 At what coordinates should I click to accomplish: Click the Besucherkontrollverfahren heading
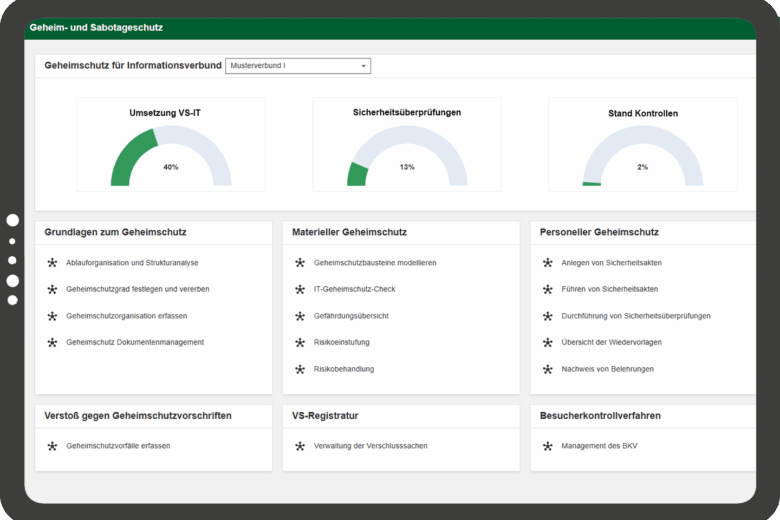[600, 416]
